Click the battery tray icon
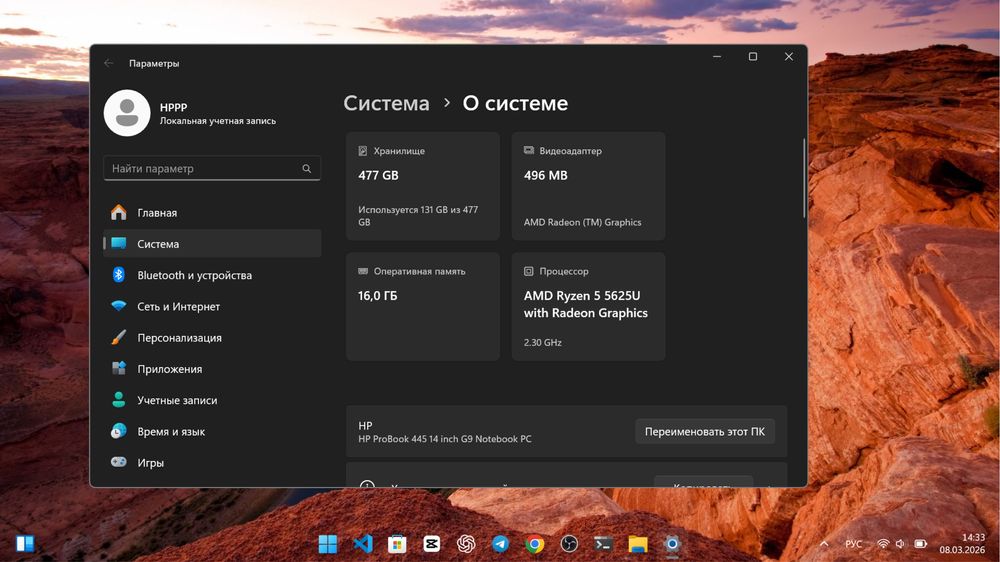1000x562 pixels. point(920,544)
